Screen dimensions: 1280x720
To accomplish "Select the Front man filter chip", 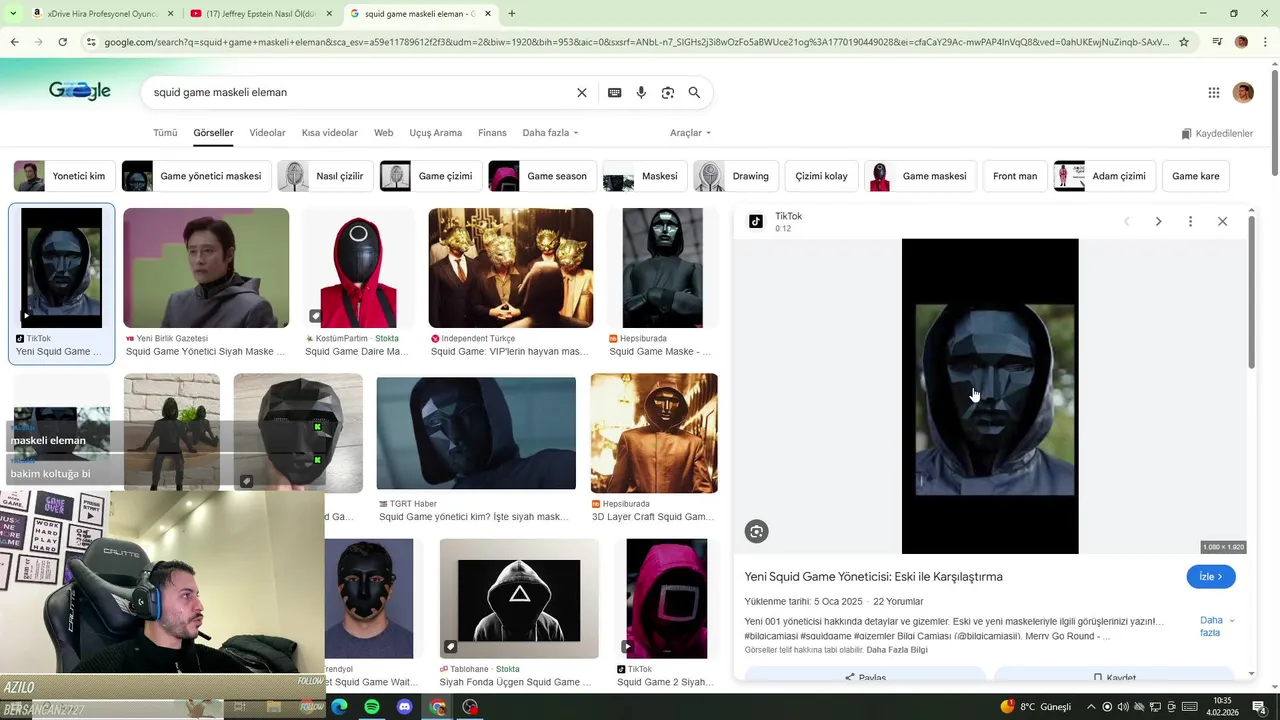I will click(x=1015, y=176).
